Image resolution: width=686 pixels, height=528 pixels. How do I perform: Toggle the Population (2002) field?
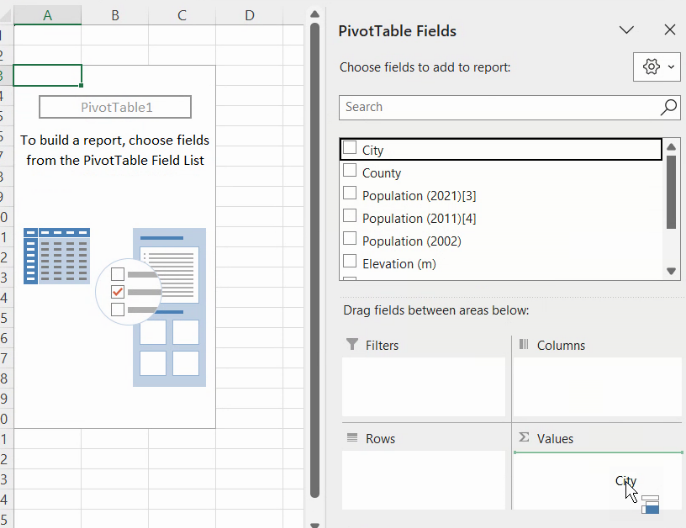click(x=350, y=240)
